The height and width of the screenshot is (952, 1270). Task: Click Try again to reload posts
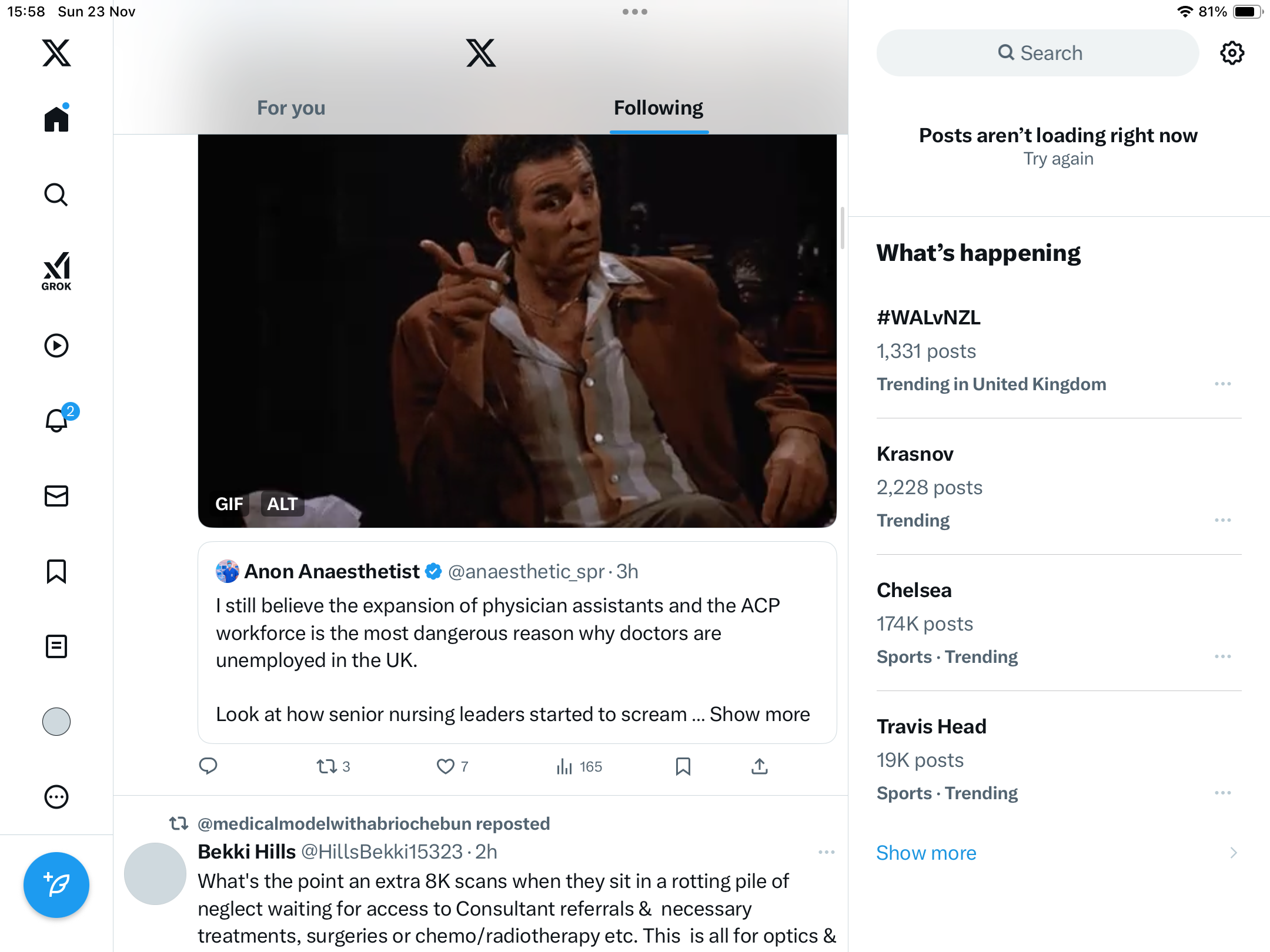tap(1058, 159)
